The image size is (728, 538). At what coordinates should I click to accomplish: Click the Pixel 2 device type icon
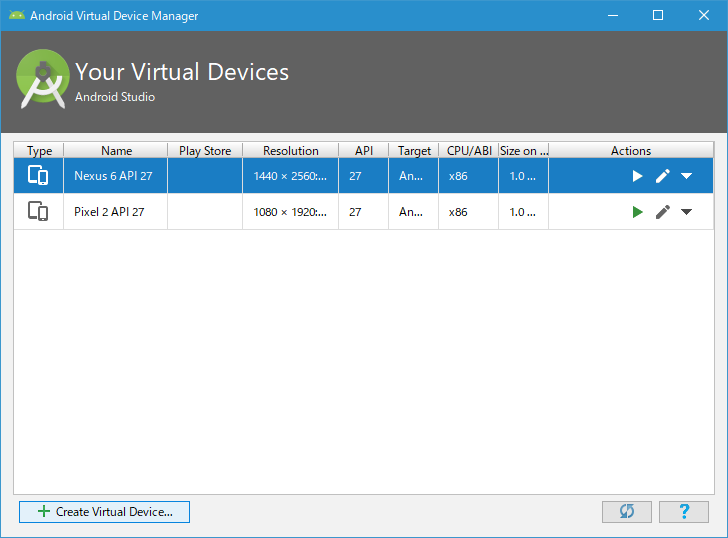coord(38,211)
